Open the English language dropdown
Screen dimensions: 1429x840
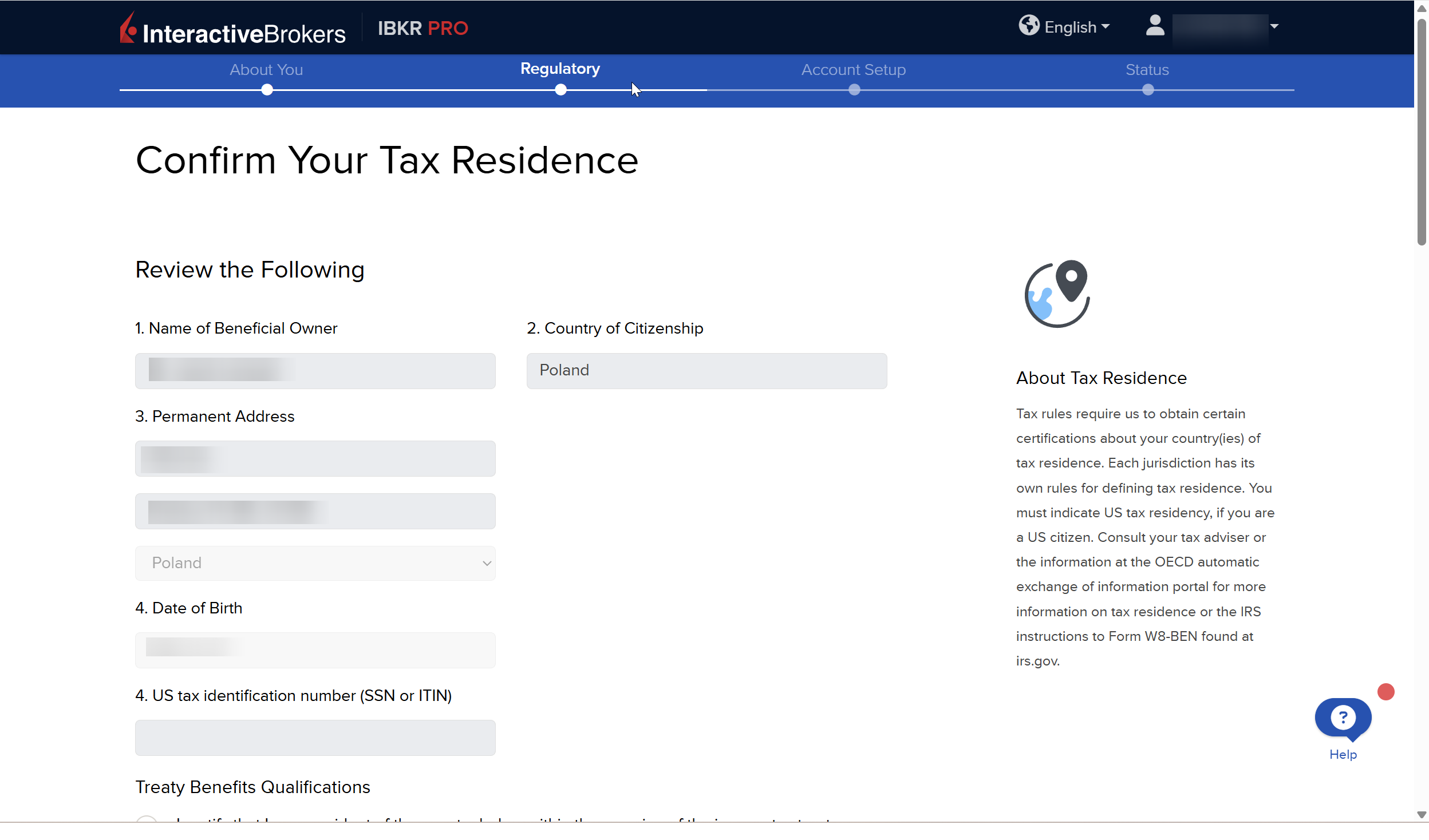pos(1076,27)
